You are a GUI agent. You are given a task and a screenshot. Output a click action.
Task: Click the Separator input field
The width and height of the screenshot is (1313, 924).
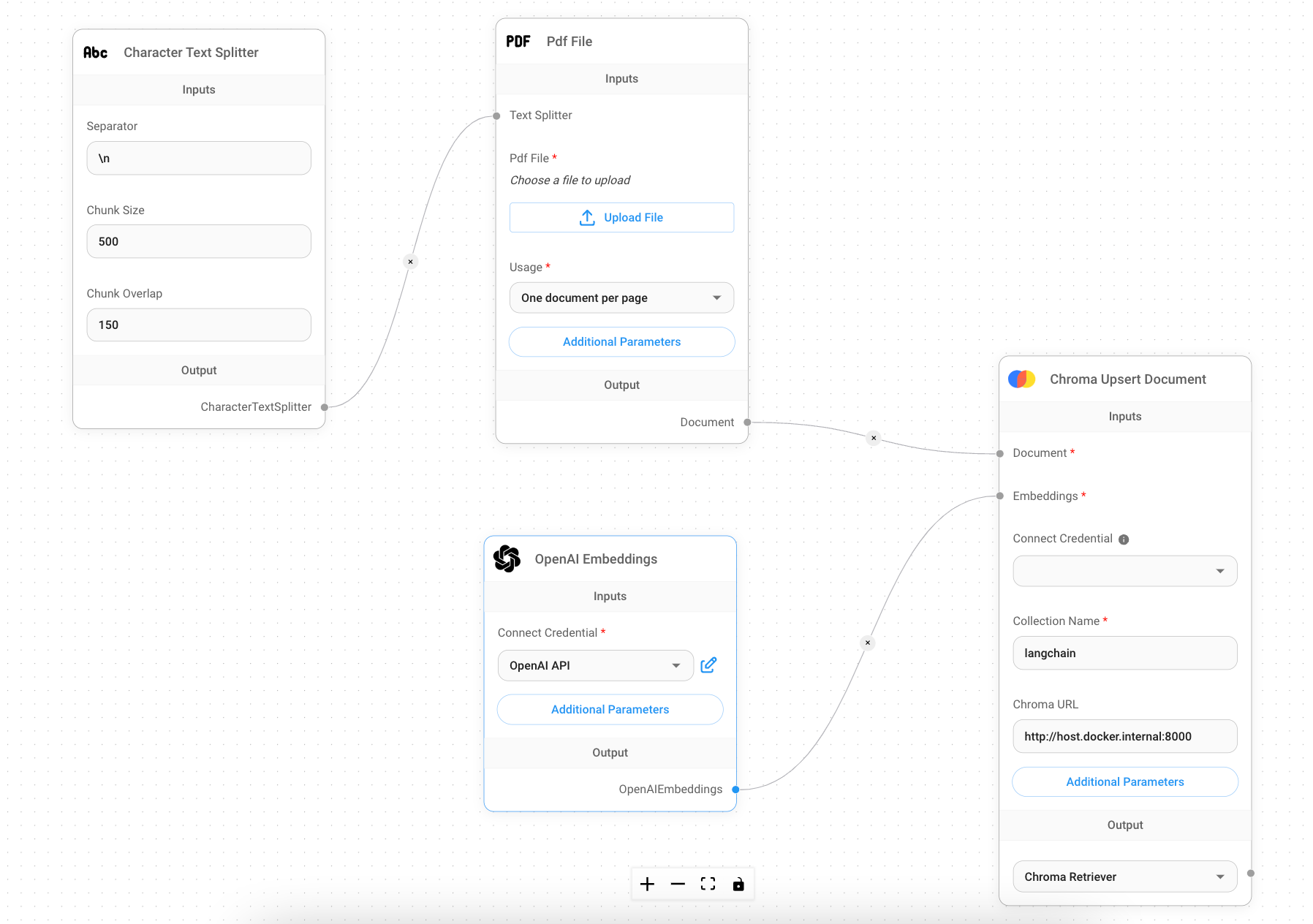(x=199, y=158)
